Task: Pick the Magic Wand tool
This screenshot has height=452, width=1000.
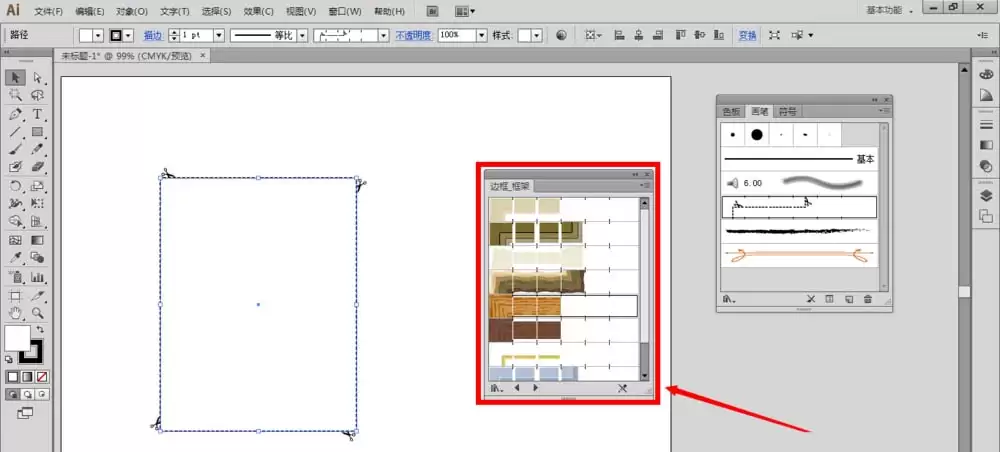Action: 16,96
